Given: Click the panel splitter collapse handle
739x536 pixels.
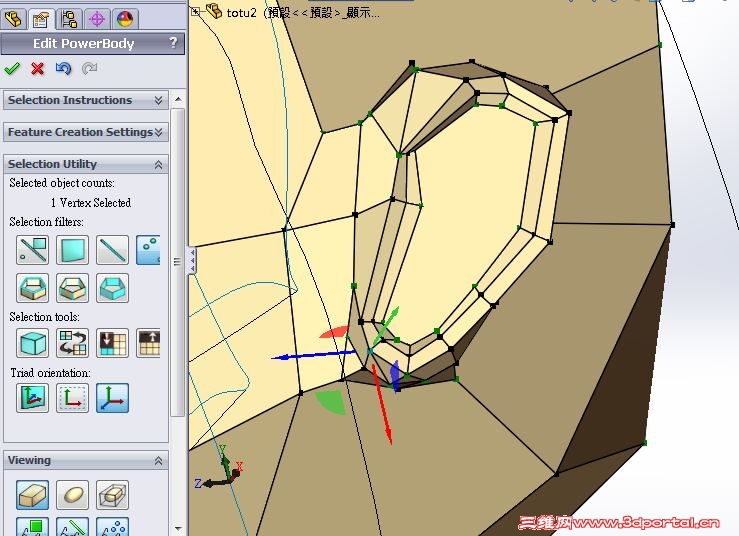Looking at the screenshot, I should coord(192,260).
